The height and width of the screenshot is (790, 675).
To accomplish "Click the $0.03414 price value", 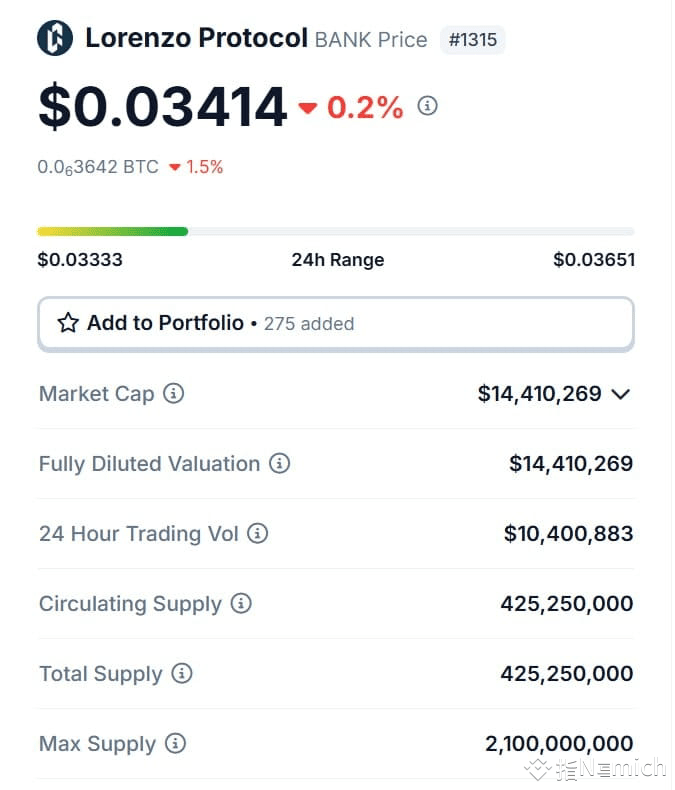I will (x=163, y=107).
